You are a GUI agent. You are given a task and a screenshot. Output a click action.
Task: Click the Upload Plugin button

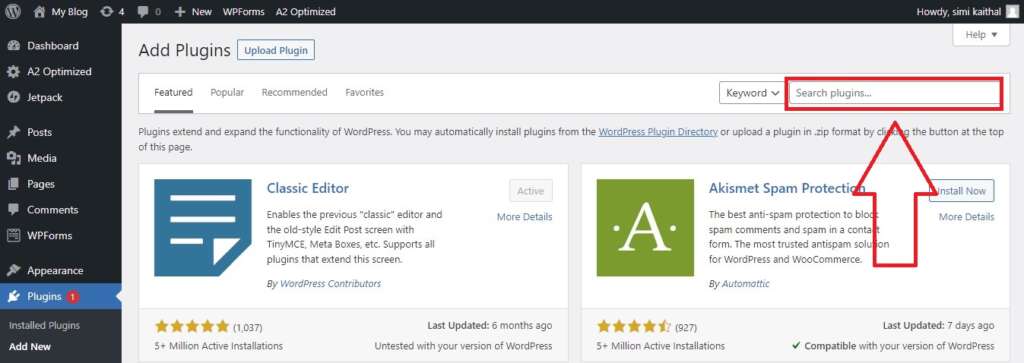coord(276,50)
